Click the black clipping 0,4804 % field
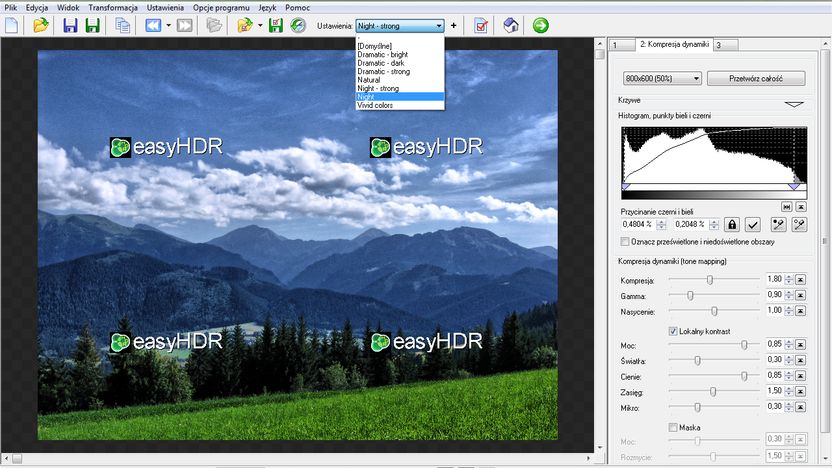 [x=639, y=224]
